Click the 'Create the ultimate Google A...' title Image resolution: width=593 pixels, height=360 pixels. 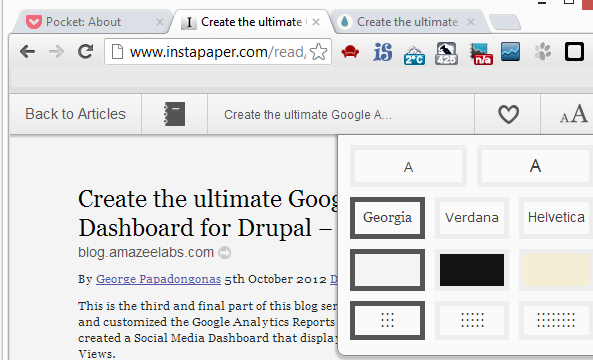point(308,115)
